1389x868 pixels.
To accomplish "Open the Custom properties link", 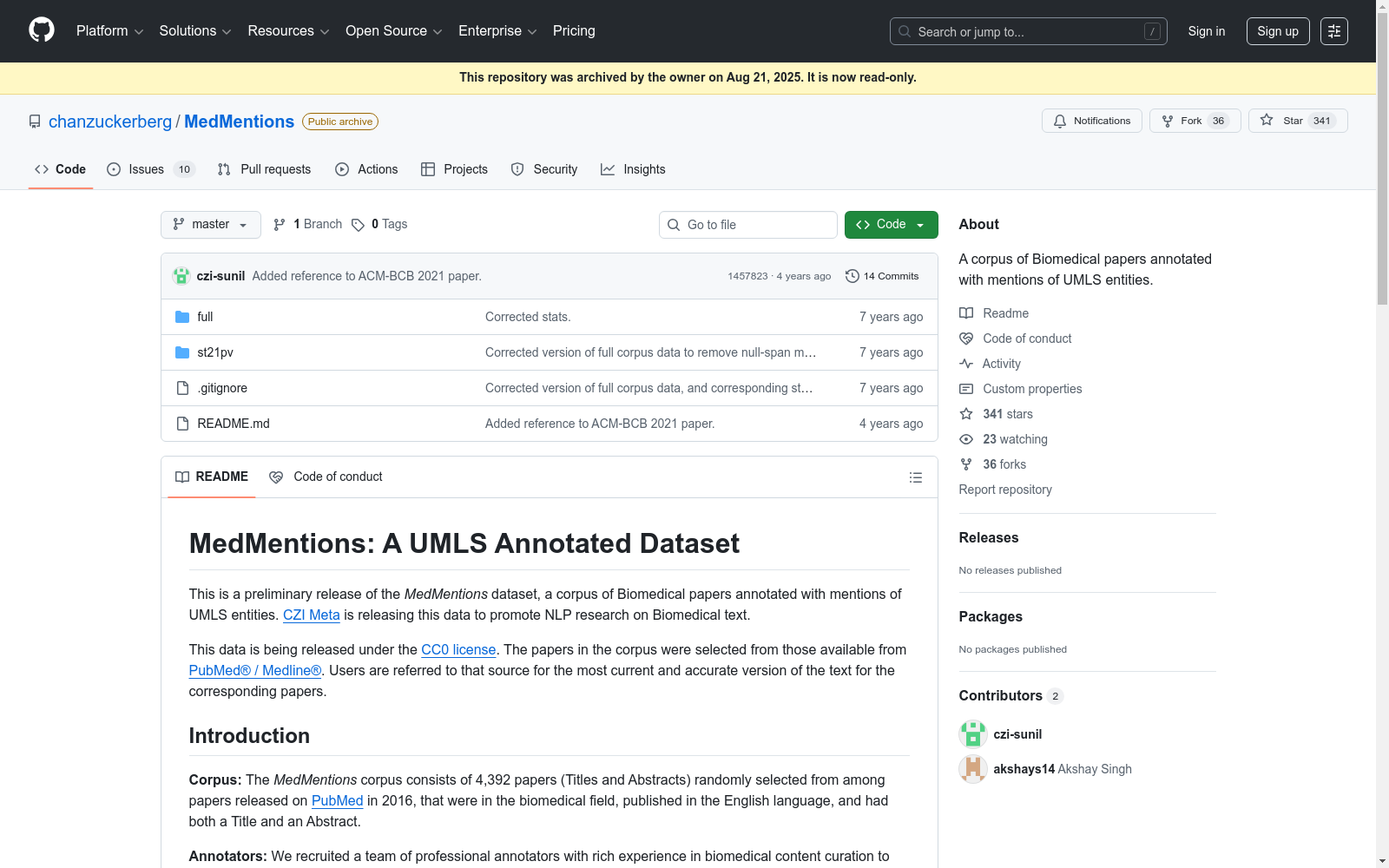I will point(1021,389).
